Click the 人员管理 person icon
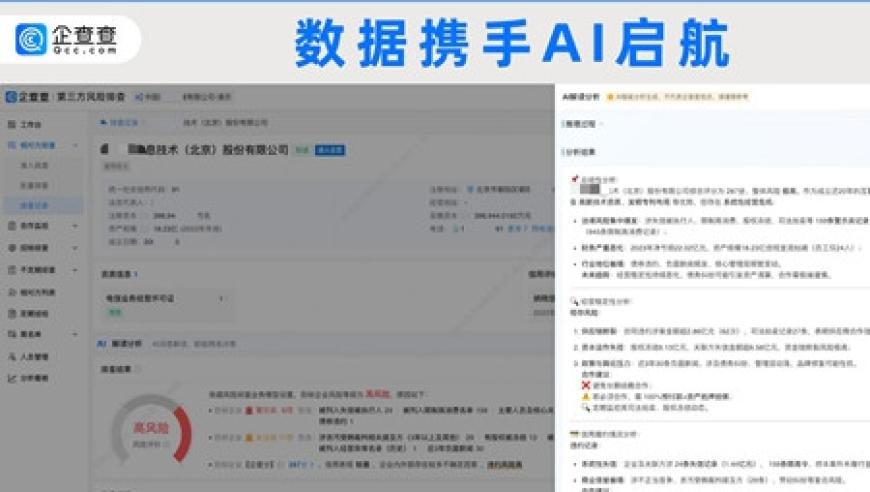This screenshot has height=492, width=870. pyautogui.click(x=12, y=357)
